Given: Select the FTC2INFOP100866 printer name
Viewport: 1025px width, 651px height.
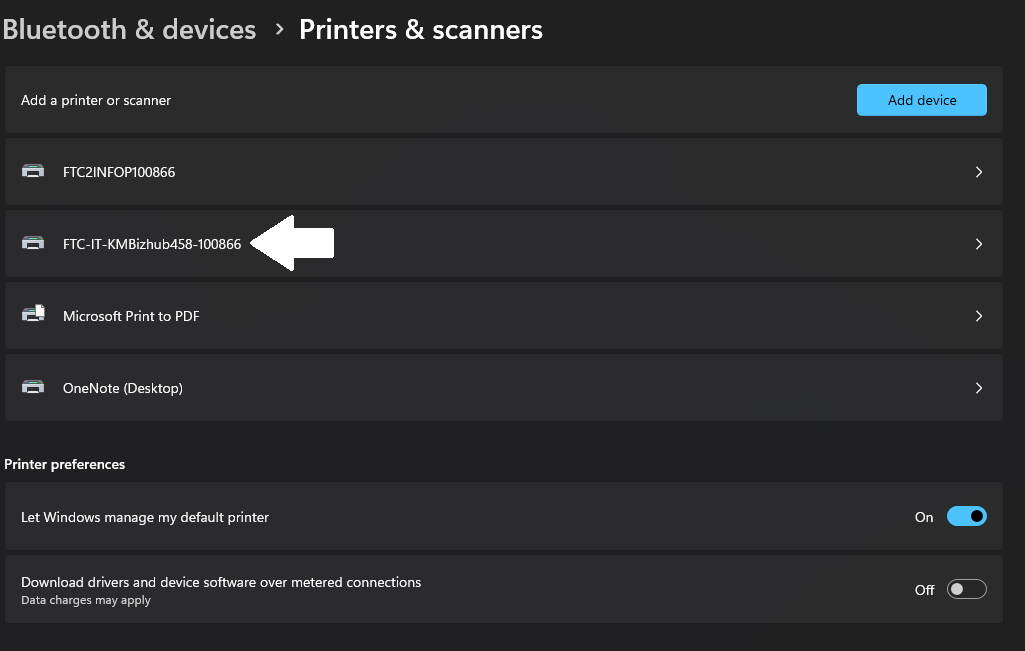Looking at the screenshot, I should point(119,172).
